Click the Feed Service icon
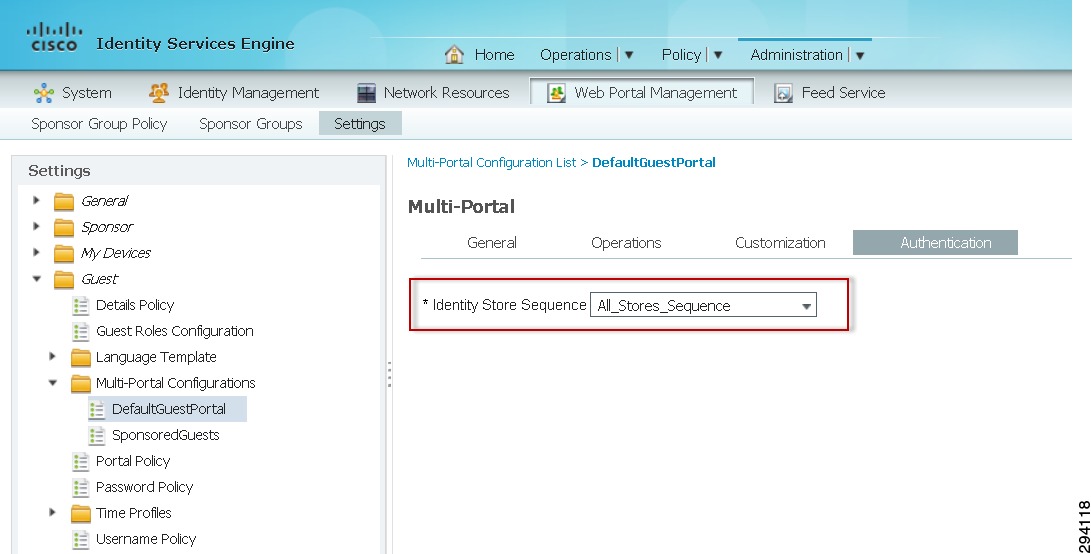Image resolution: width=1091 pixels, height=554 pixels. [x=783, y=93]
